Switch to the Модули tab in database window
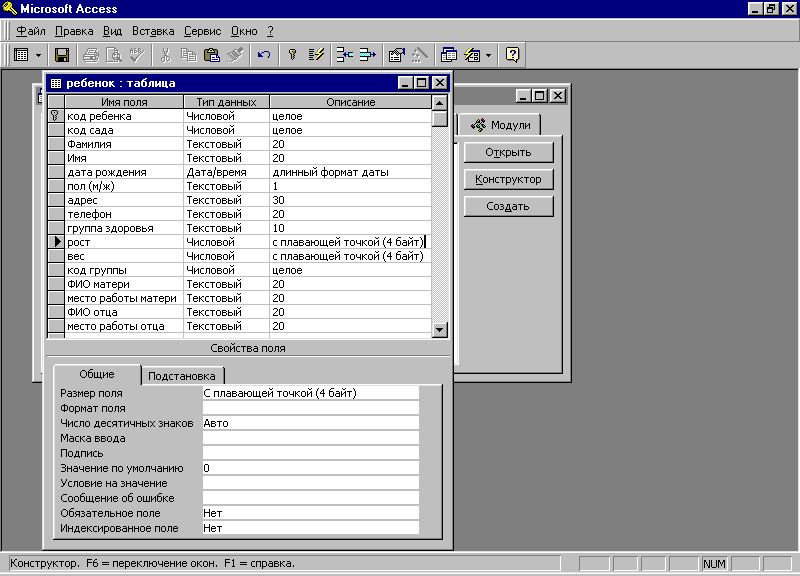The width and height of the screenshot is (800, 576). coord(500,125)
